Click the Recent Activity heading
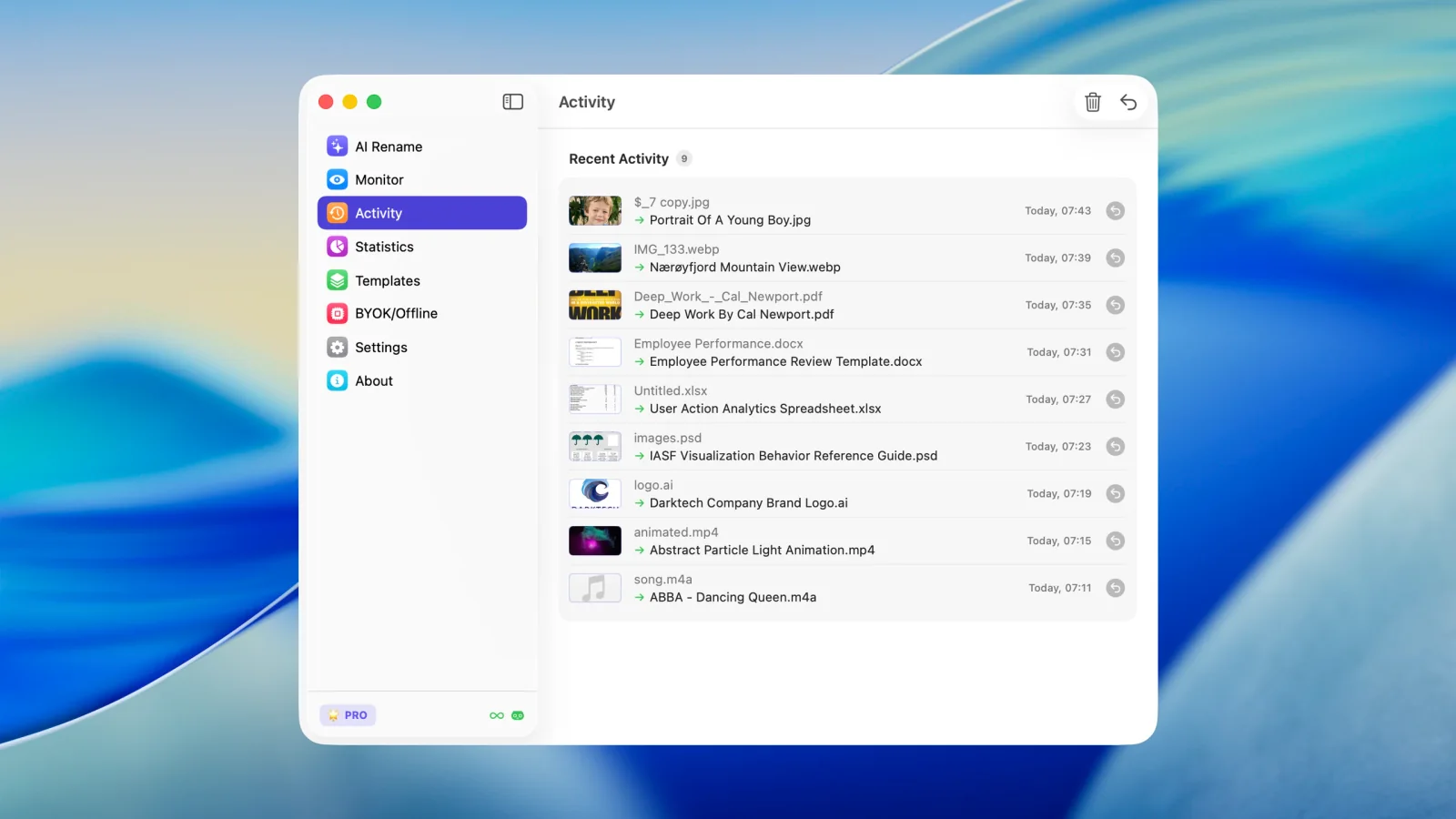 coord(619,158)
